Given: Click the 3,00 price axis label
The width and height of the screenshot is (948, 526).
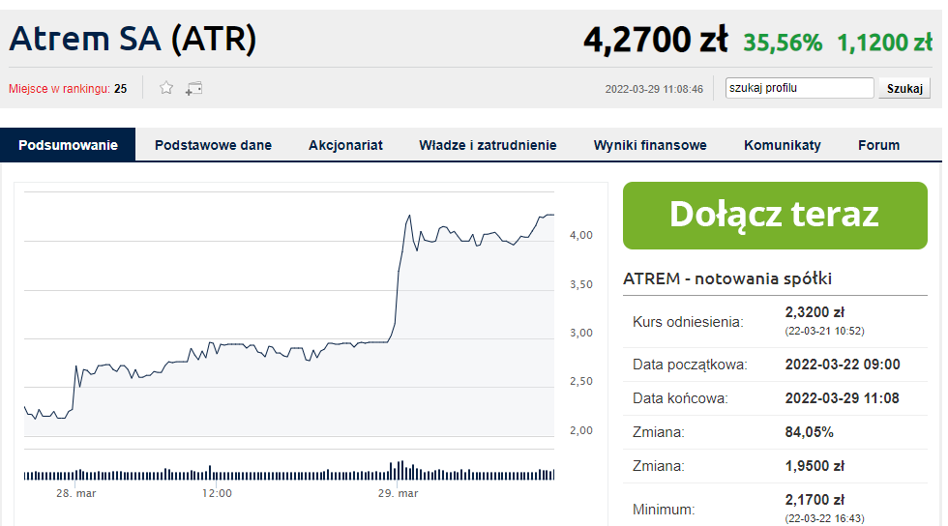Looking at the screenshot, I should 581,333.
